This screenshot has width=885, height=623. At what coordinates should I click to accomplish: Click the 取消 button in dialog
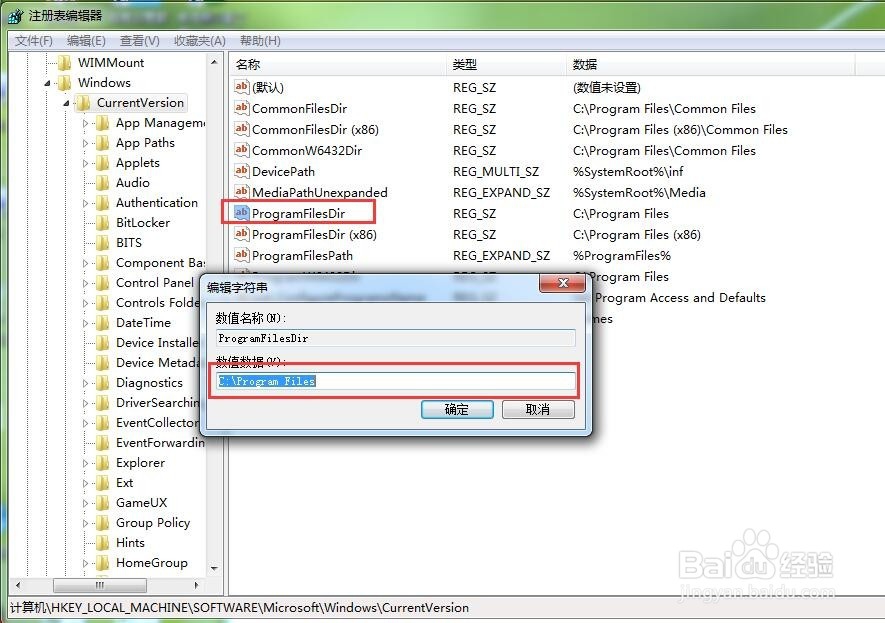click(538, 409)
